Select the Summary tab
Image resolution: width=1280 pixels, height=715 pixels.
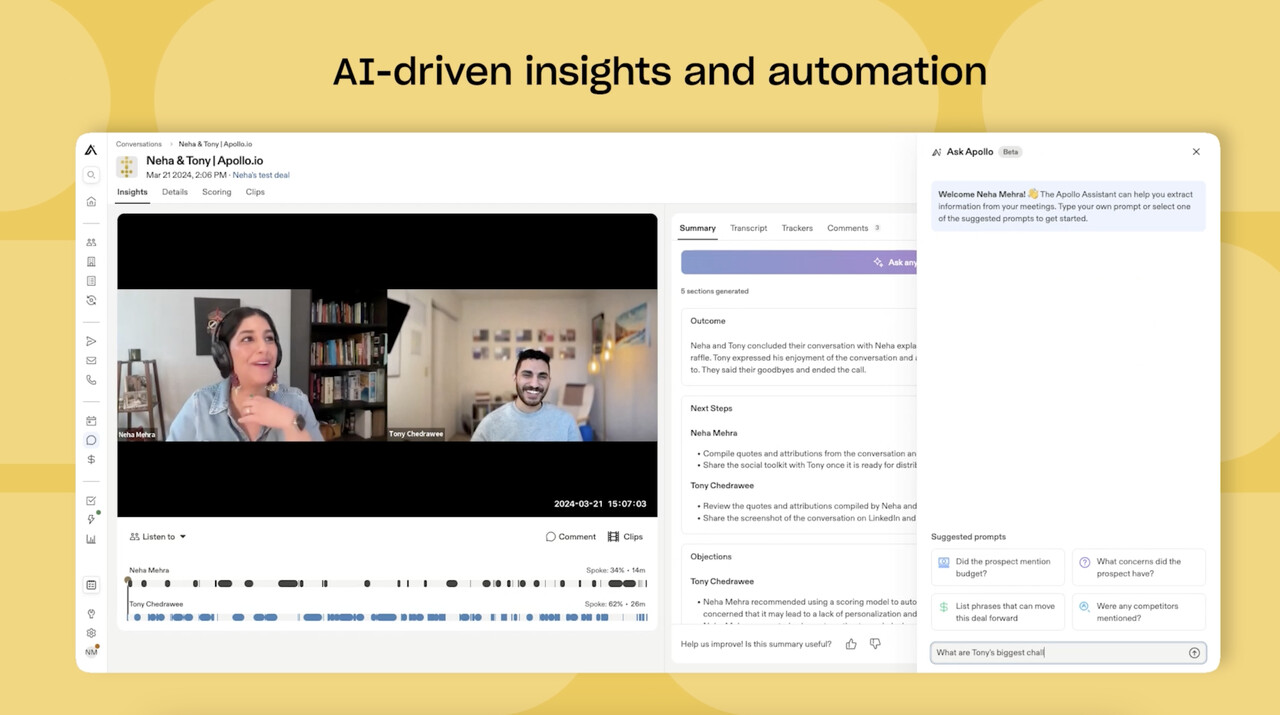point(697,228)
